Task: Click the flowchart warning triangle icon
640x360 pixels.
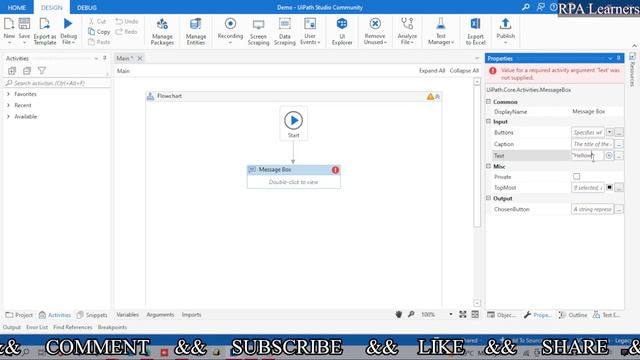Action: 430,96
